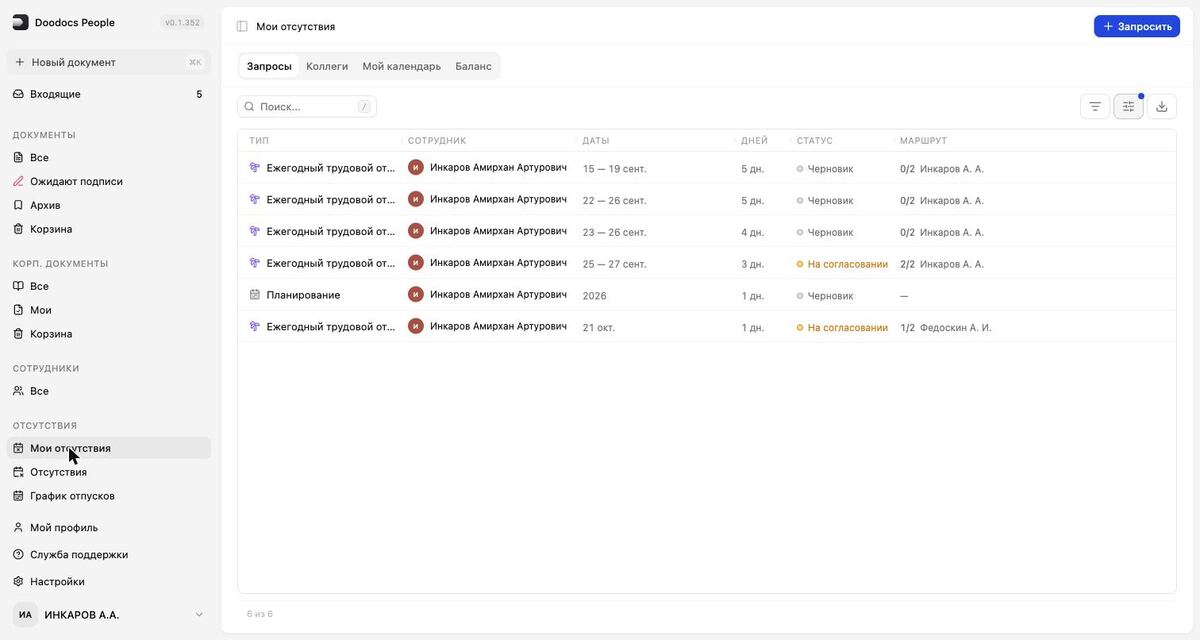Click the pen icon for Ожидают подписи
The image size is (1200, 640).
(18, 181)
